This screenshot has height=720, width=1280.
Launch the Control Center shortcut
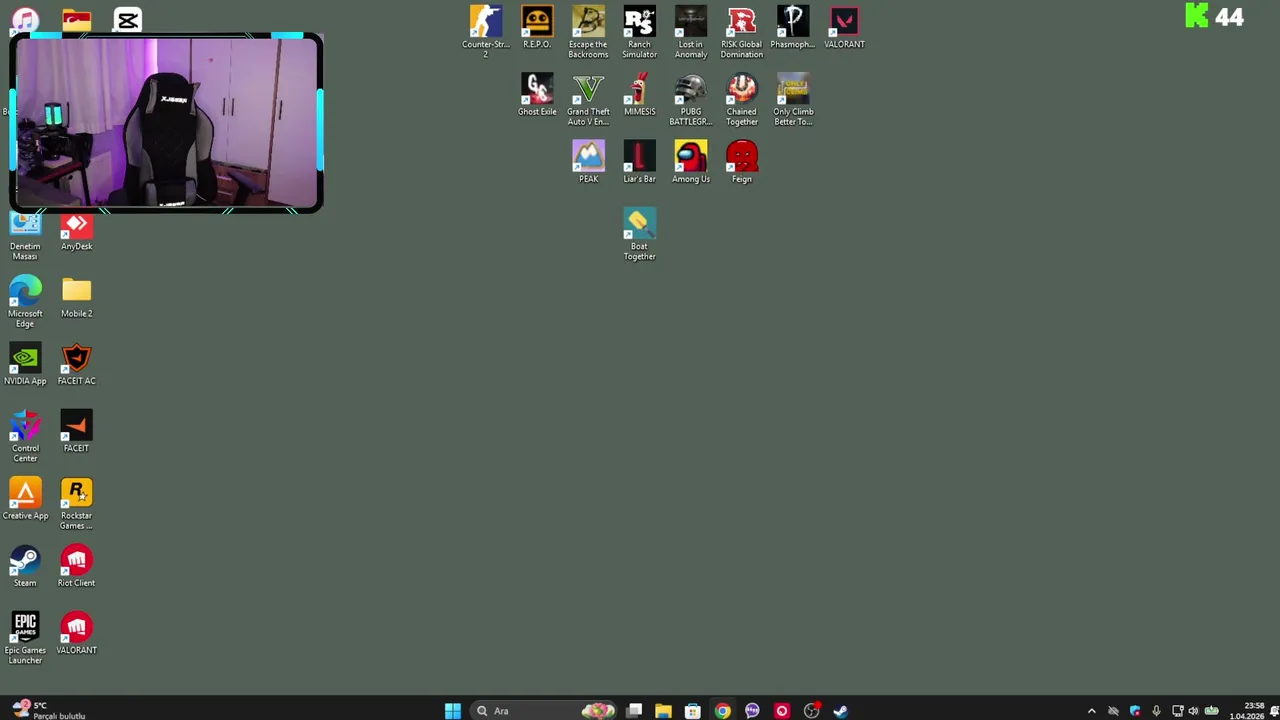click(25, 436)
